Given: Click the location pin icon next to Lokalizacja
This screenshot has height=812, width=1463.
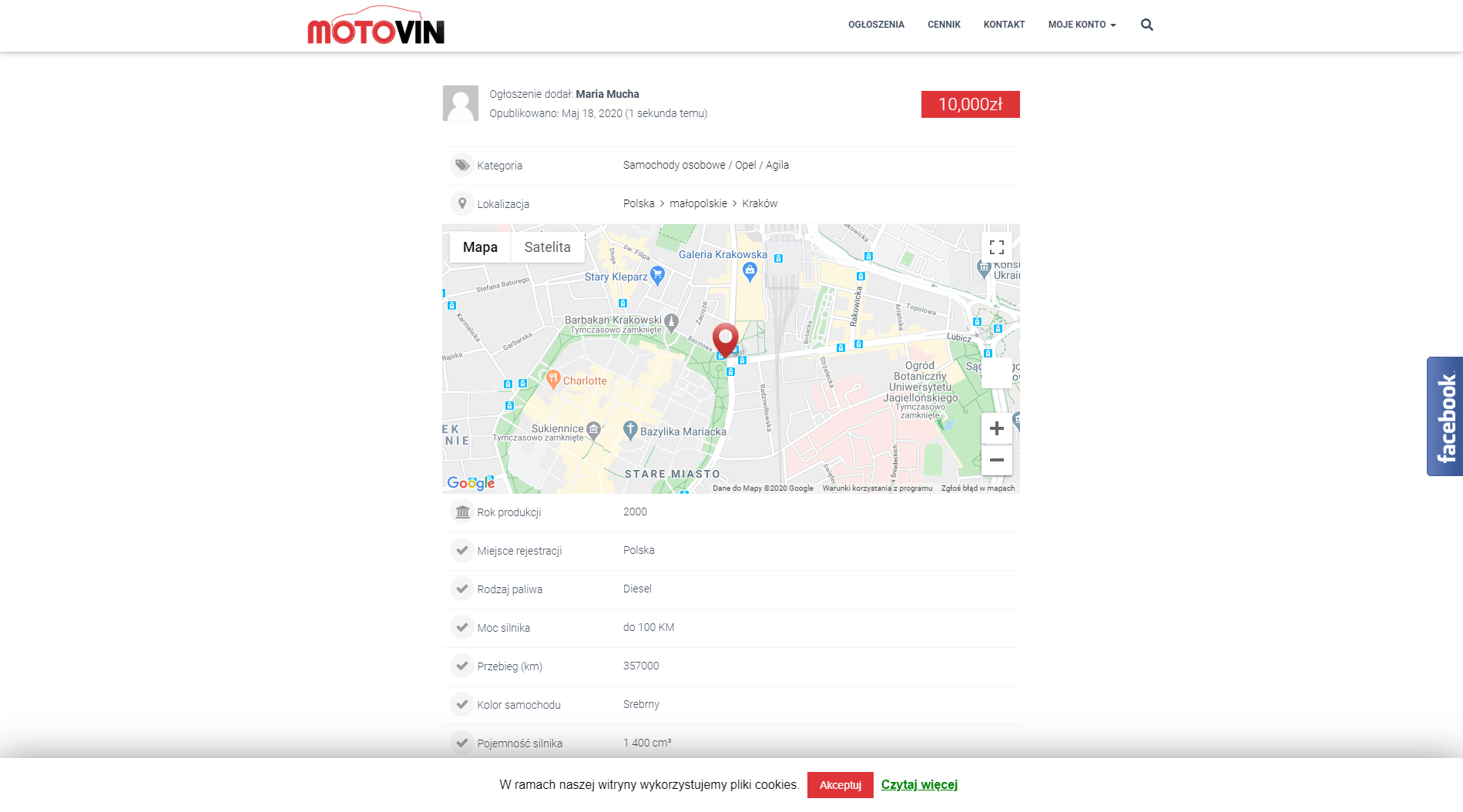Looking at the screenshot, I should 462,203.
